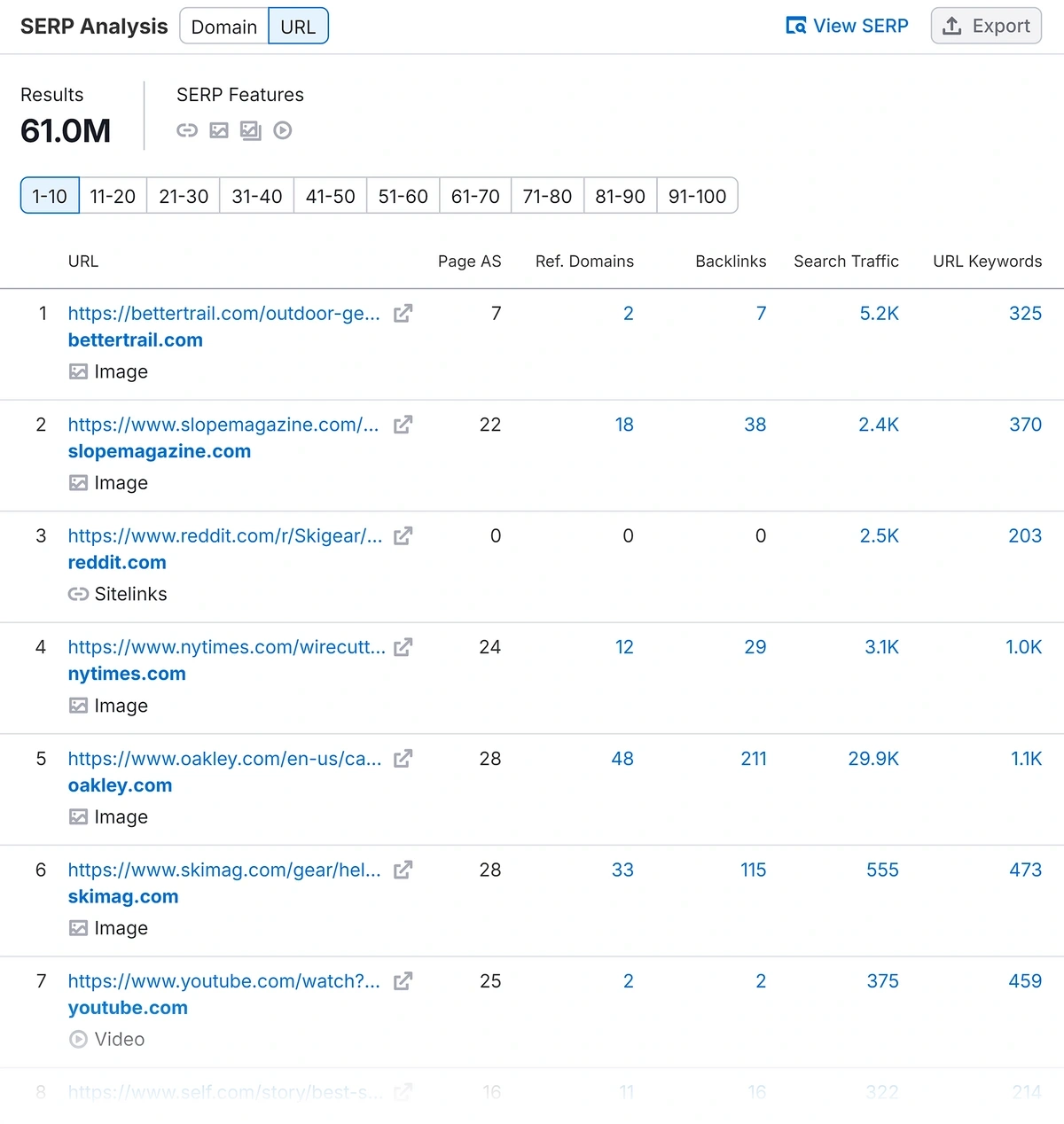
Task: Select the 91-100 results page tab
Action: point(697,196)
